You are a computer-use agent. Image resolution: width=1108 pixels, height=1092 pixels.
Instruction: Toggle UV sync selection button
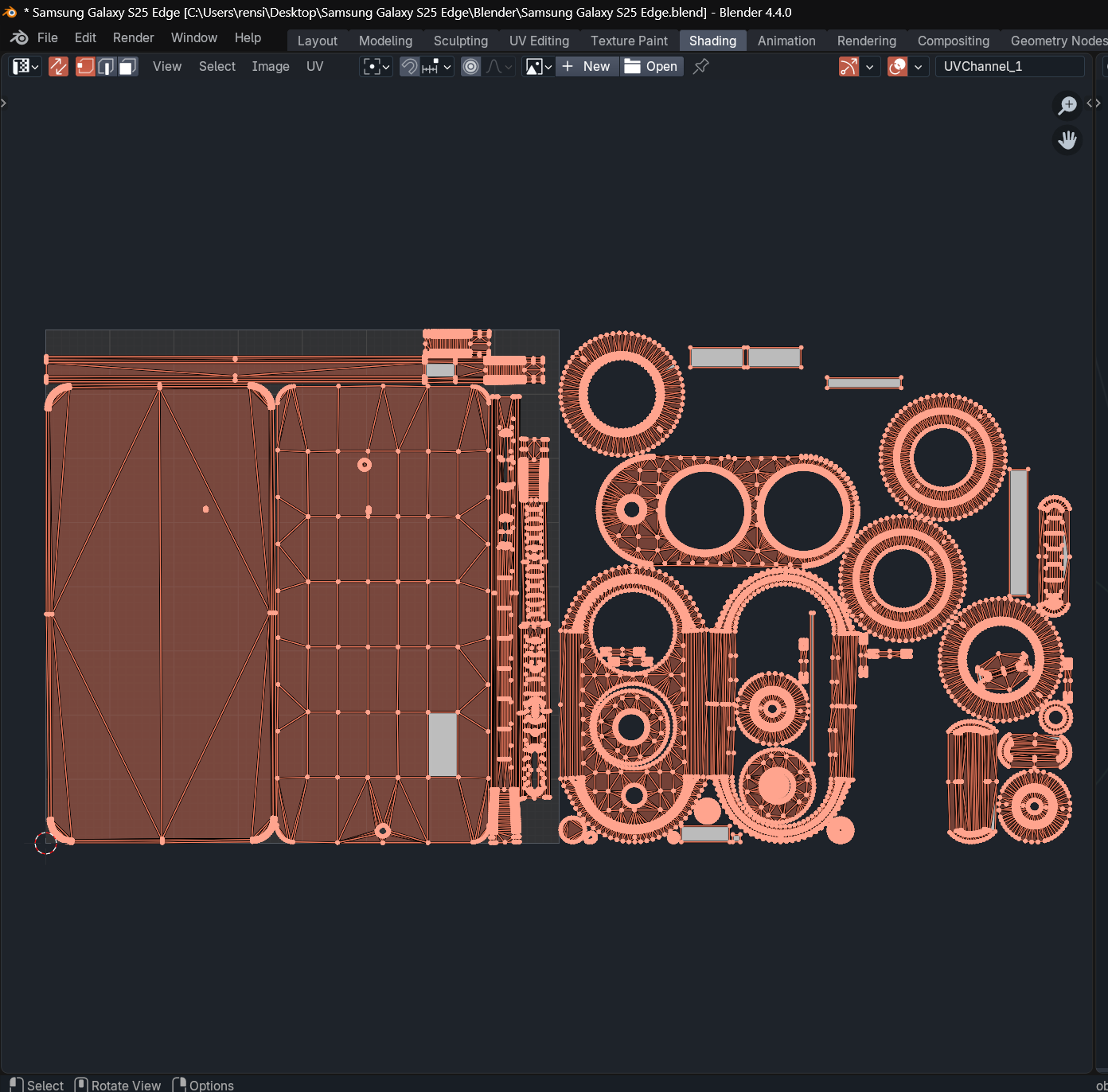[58, 67]
